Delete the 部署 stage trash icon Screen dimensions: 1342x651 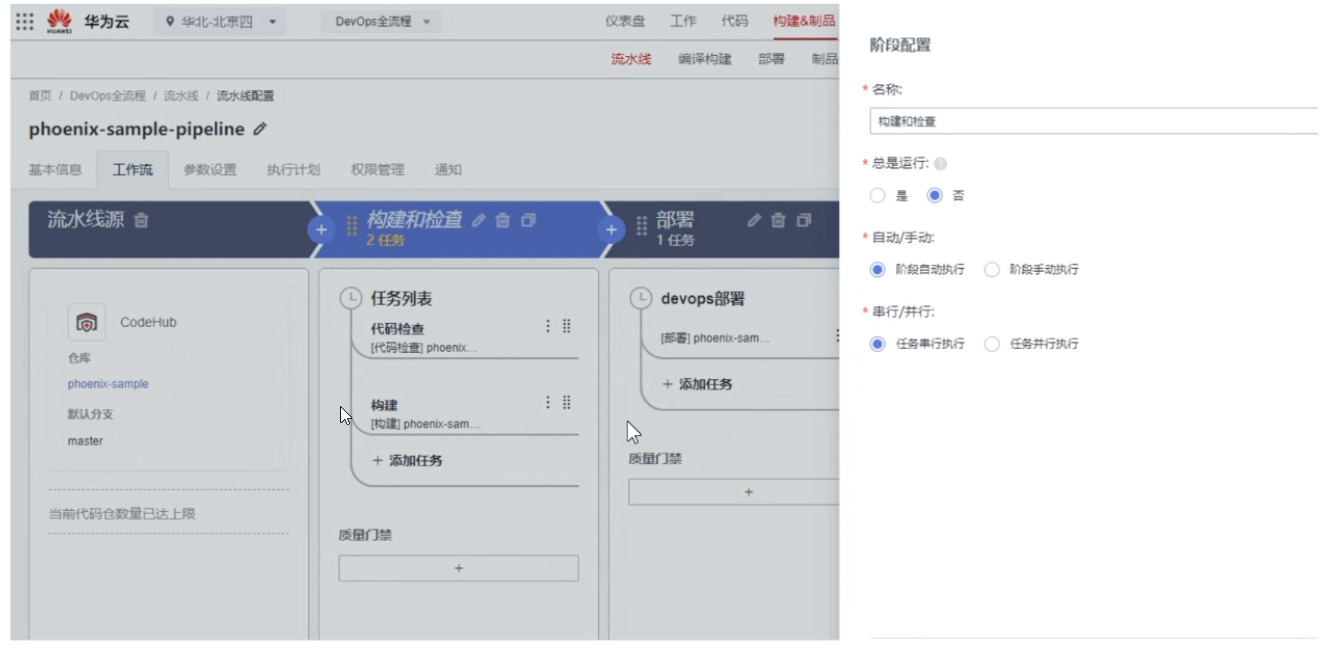click(x=779, y=220)
